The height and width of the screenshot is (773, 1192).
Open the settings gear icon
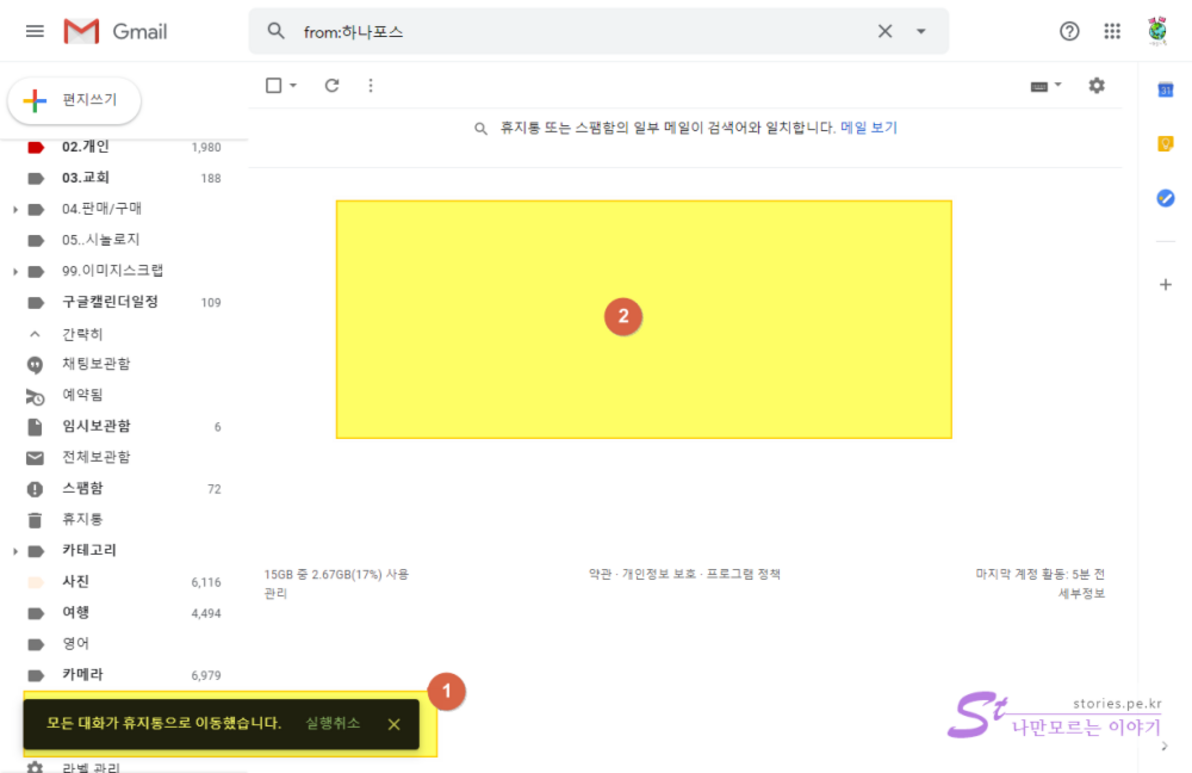pyautogui.click(x=1097, y=86)
